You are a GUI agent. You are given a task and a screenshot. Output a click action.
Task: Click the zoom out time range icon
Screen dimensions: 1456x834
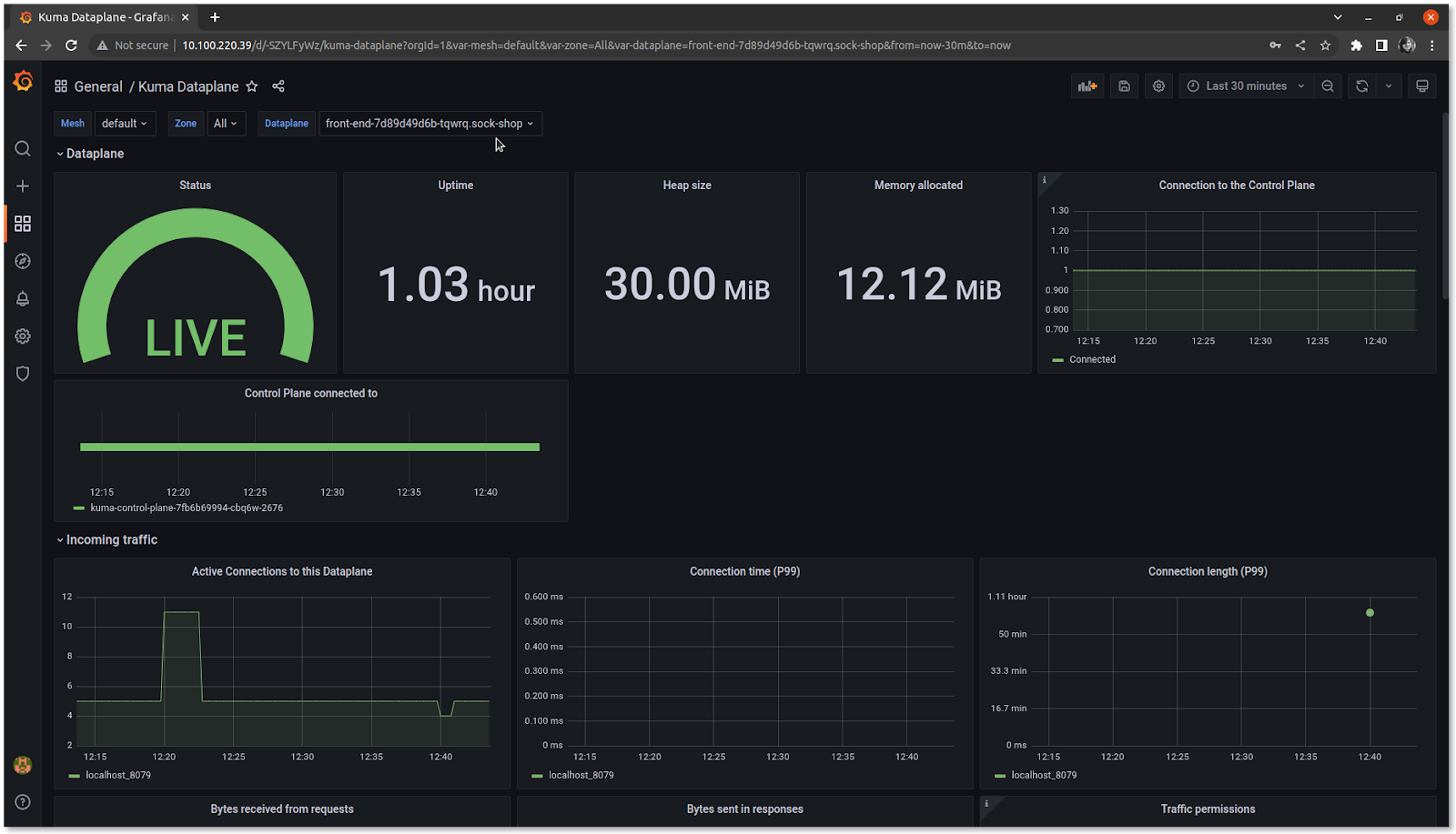pos(1328,86)
